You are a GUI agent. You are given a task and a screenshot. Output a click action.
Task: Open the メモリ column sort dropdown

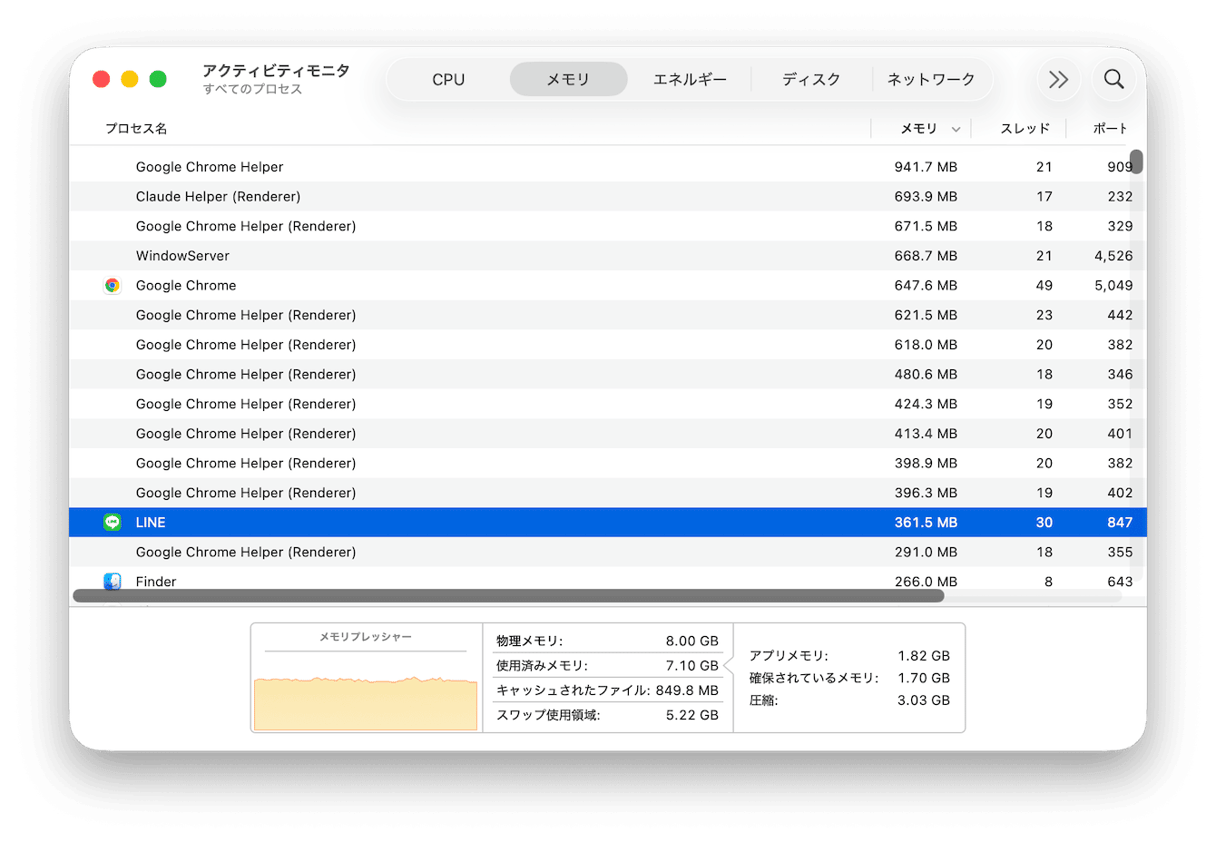pos(957,128)
